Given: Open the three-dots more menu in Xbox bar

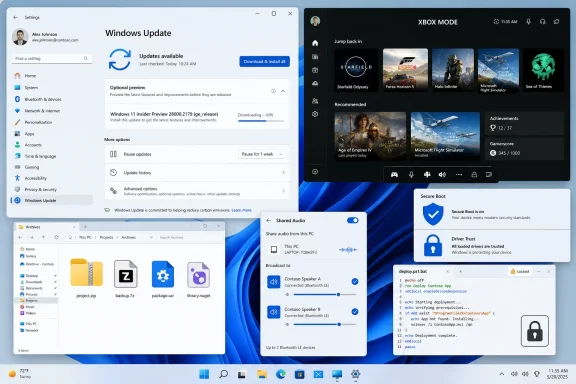Looking at the screenshot, I should click(x=459, y=175).
